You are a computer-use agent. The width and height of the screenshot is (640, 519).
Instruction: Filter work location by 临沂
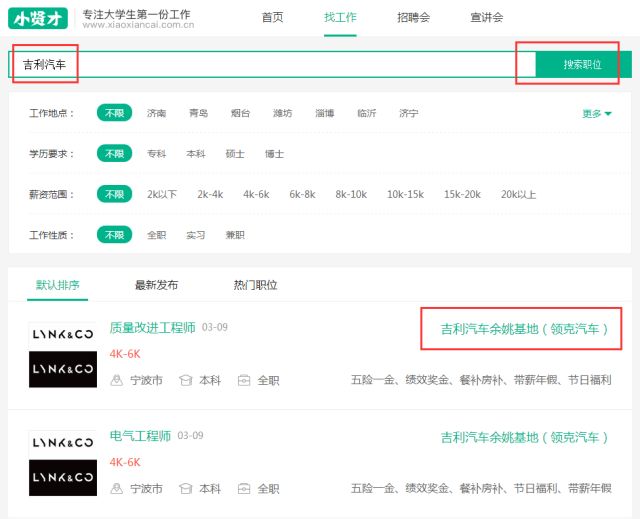(367, 113)
